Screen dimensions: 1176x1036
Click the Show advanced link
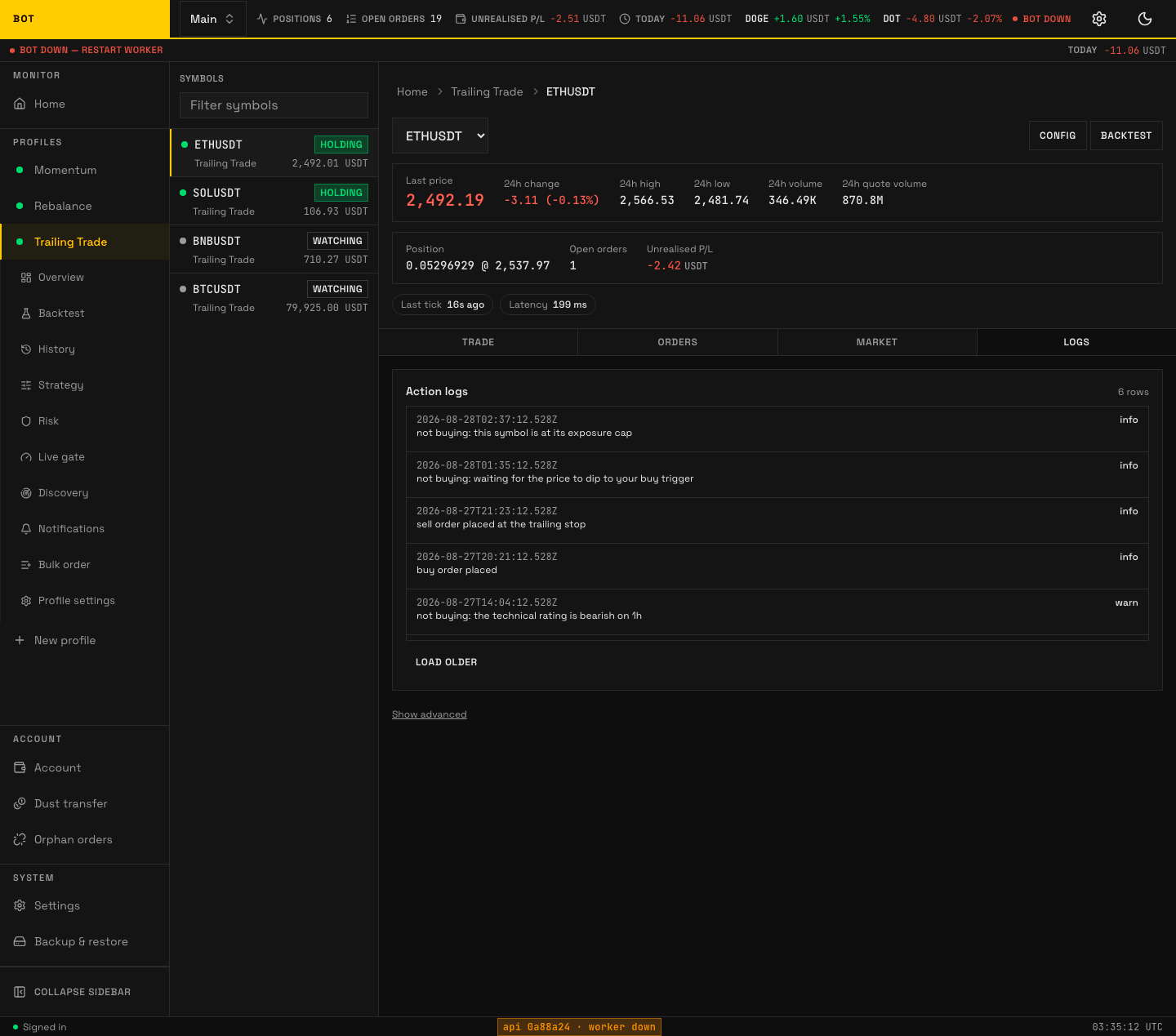point(430,714)
